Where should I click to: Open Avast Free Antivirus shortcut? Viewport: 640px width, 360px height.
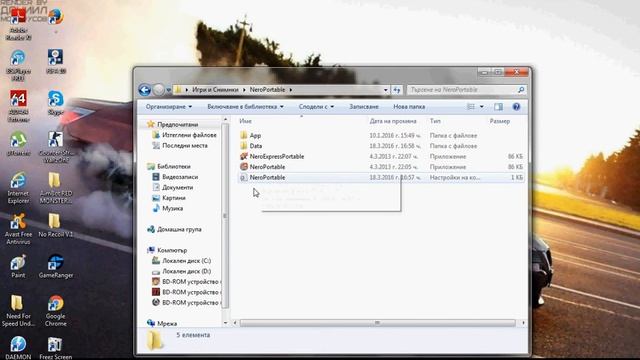click(x=18, y=228)
